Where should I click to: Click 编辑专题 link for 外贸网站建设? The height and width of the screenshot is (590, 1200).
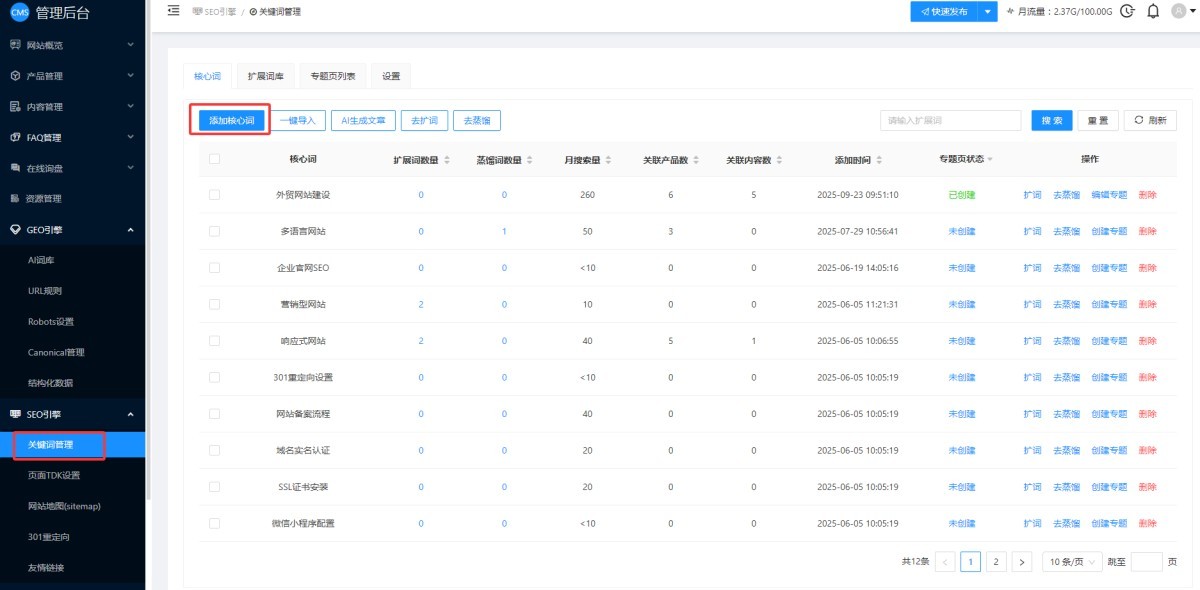[1109, 195]
